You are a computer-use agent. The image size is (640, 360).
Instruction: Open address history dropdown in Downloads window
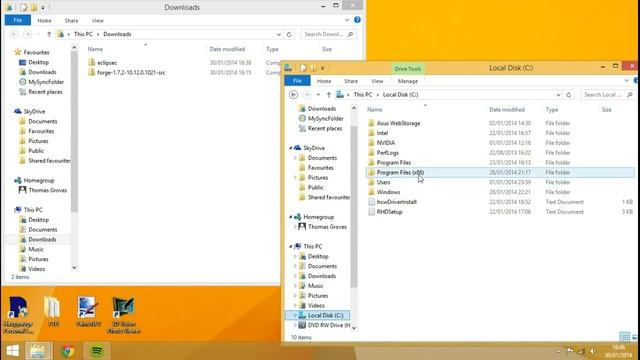tap(279, 34)
